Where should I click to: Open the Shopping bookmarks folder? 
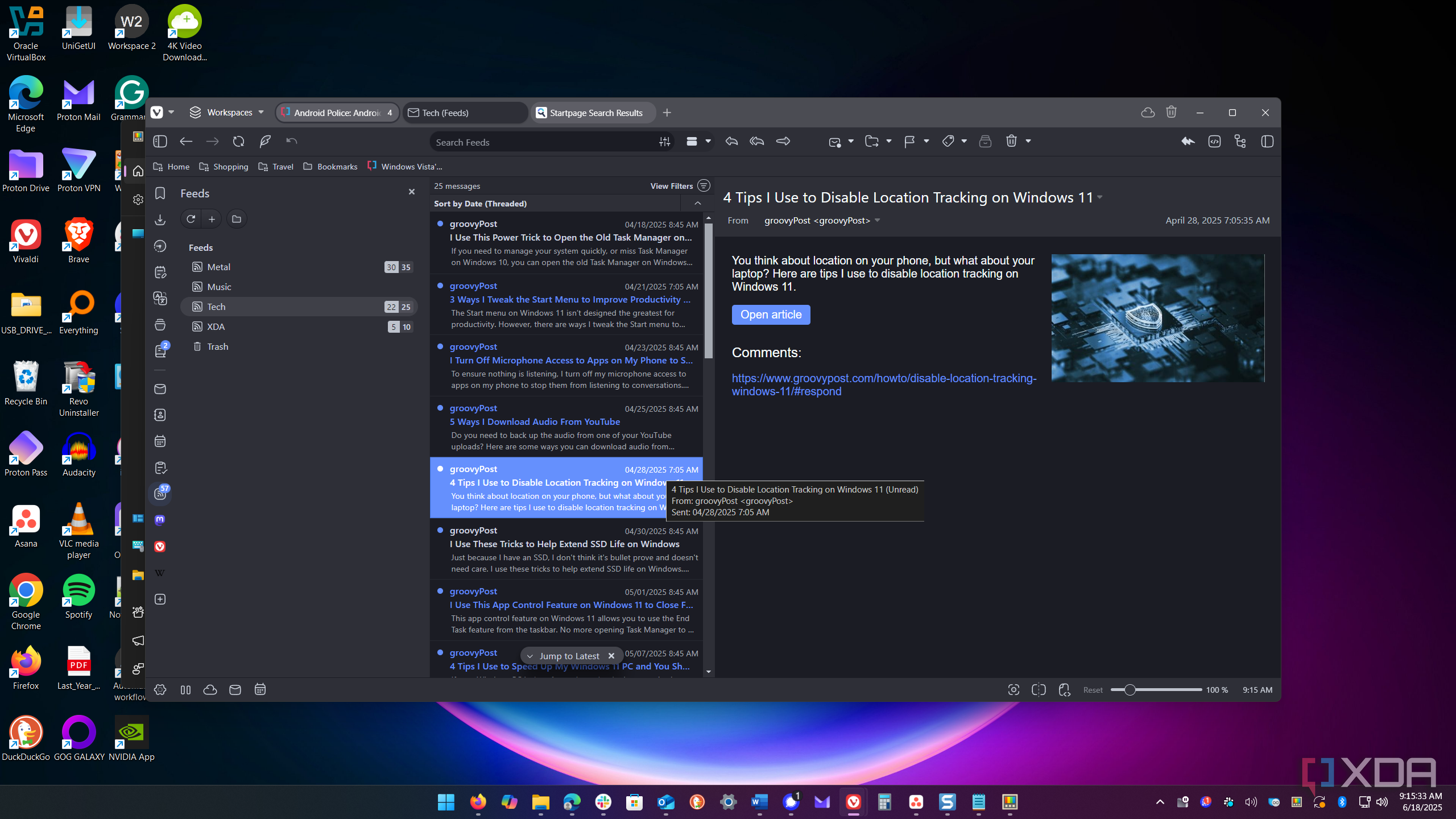click(x=224, y=167)
